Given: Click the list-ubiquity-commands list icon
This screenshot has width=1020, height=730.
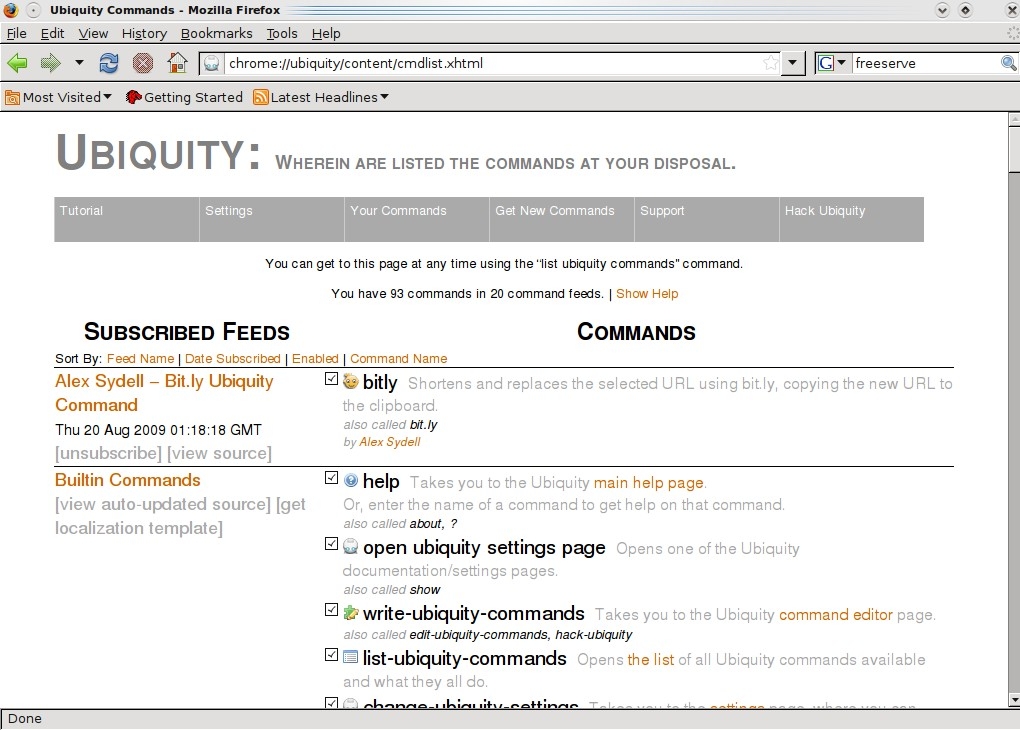Looking at the screenshot, I should click(351, 656).
